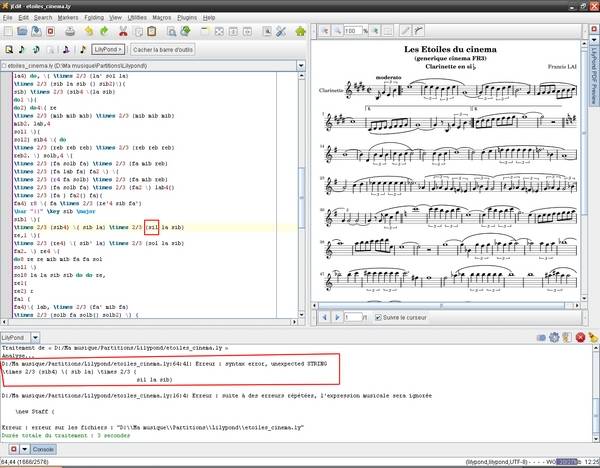Open the bottom dock dropdown arrow
Viewport: 600px width, 468px height.
pos(24,449)
